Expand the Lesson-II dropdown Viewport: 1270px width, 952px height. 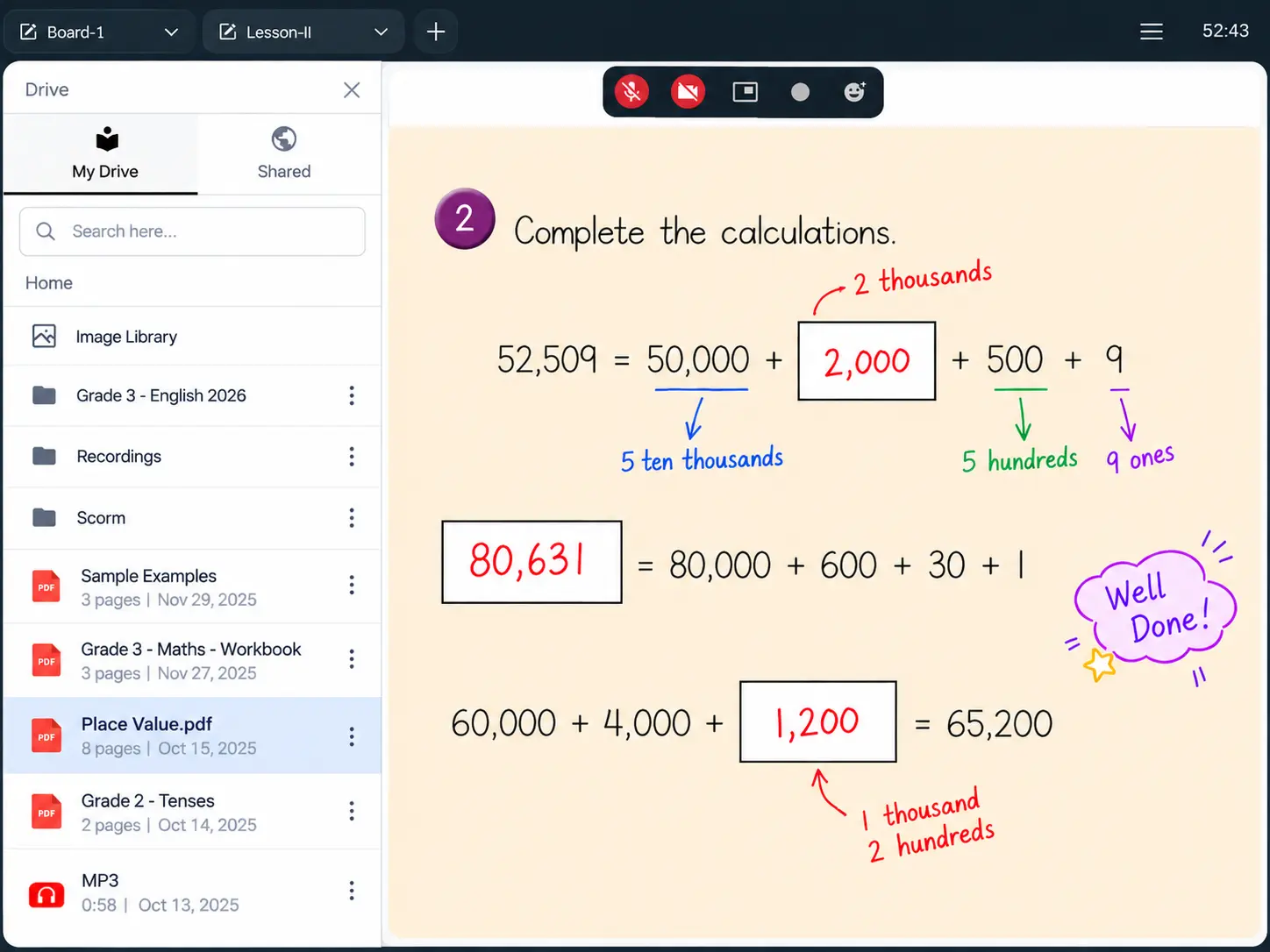coord(381,32)
